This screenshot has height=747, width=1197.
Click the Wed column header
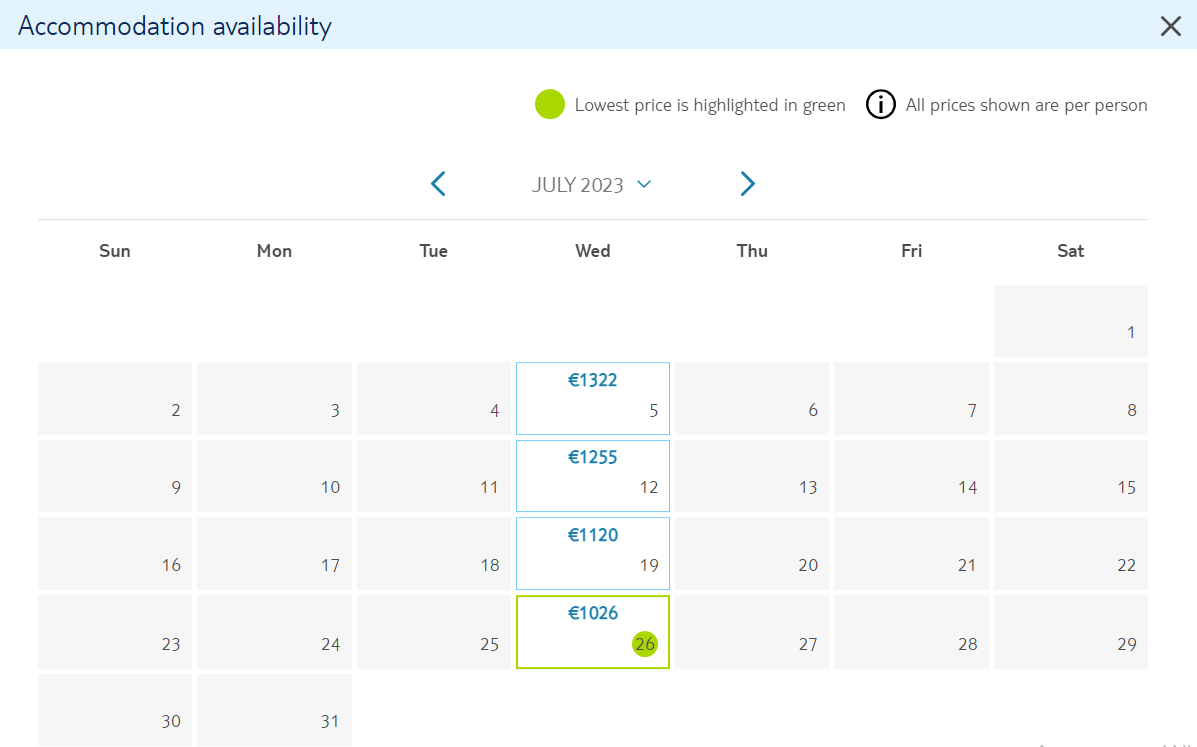pos(593,251)
